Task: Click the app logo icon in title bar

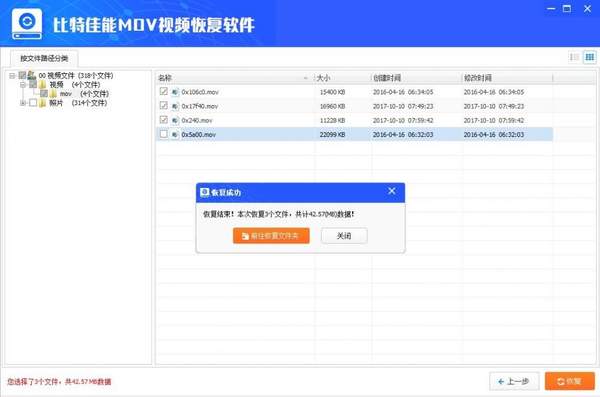Action: pos(27,24)
